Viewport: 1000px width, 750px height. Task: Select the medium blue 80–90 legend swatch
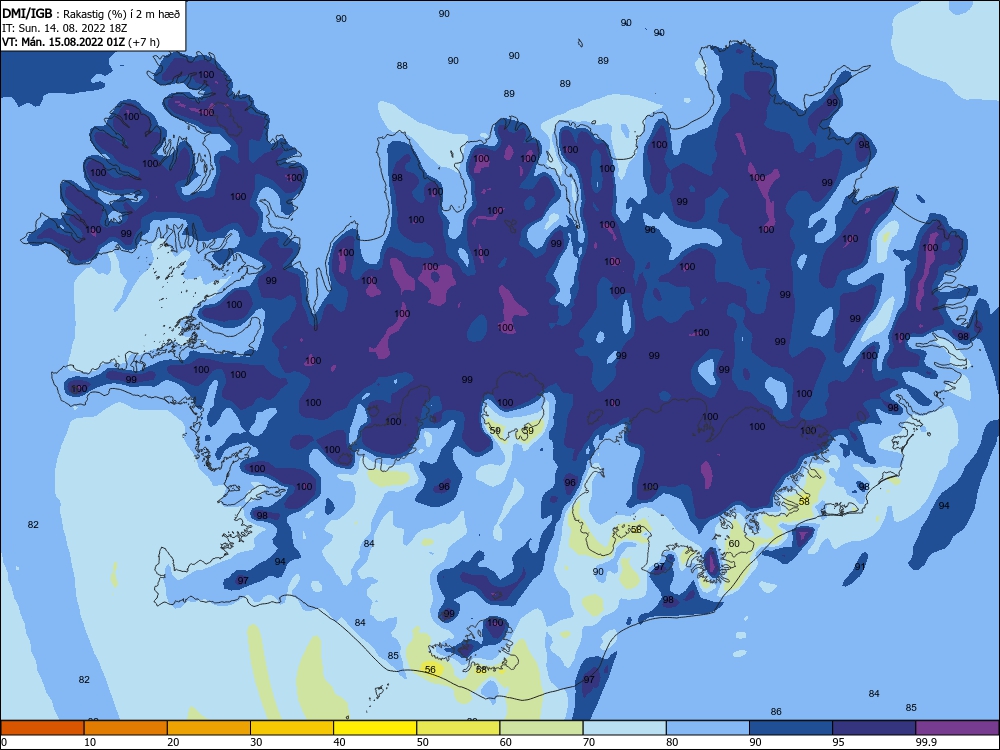[708, 728]
